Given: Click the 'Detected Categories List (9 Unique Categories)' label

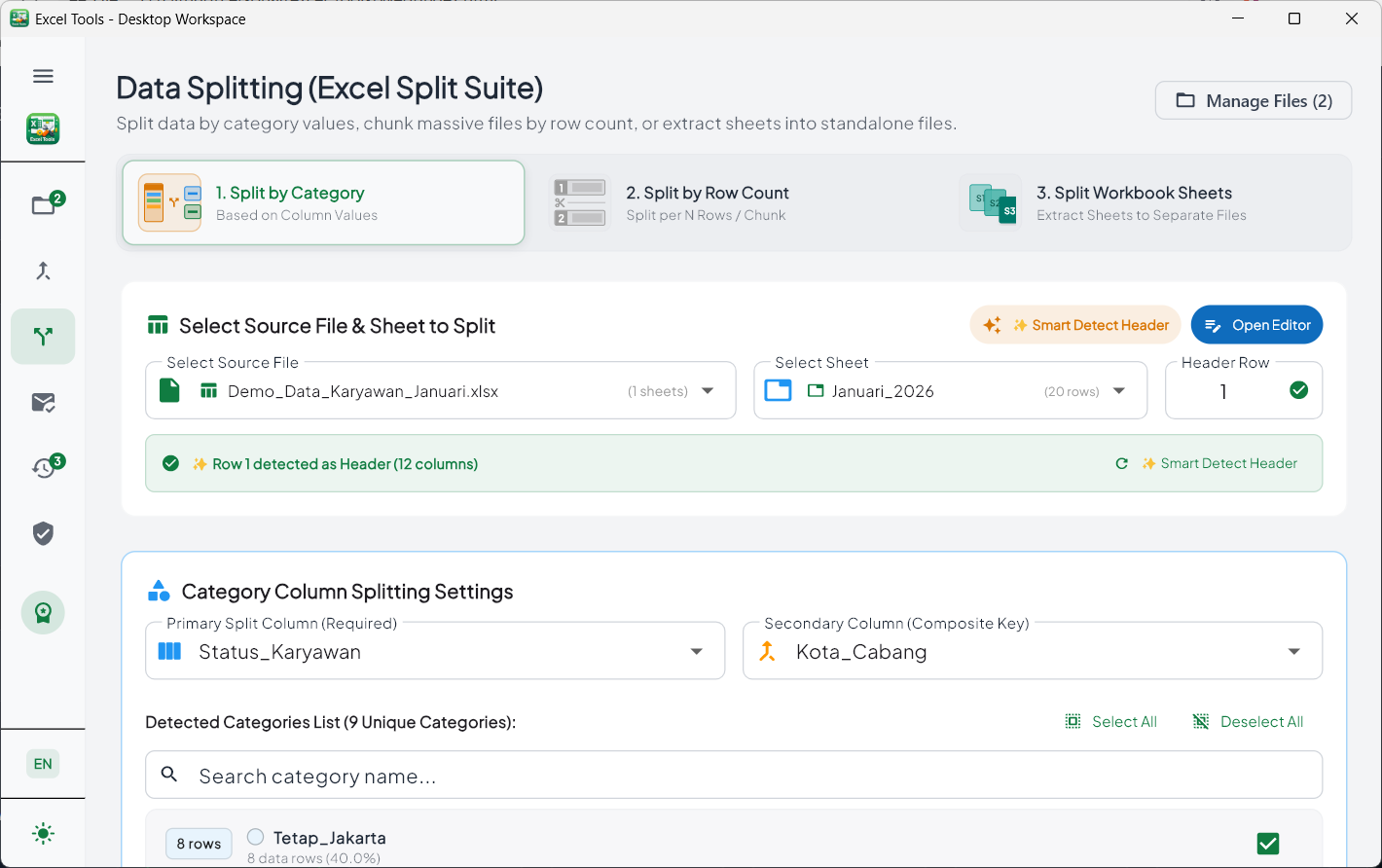Looking at the screenshot, I should pyautogui.click(x=331, y=722).
